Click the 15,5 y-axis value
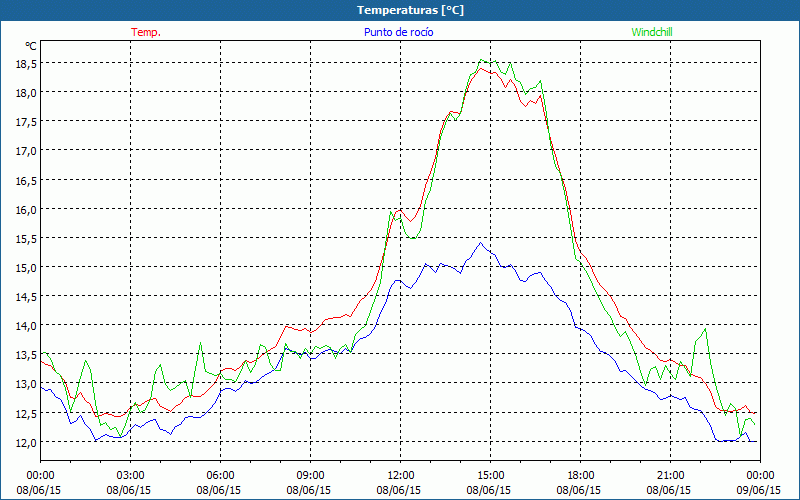Screen dimensions: 800x500 pos(26,238)
